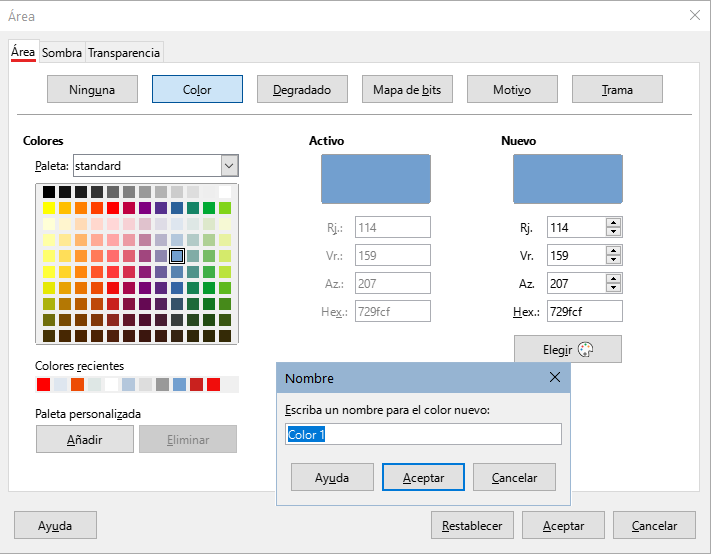Click the Elegir color picker button

click(568, 349)
